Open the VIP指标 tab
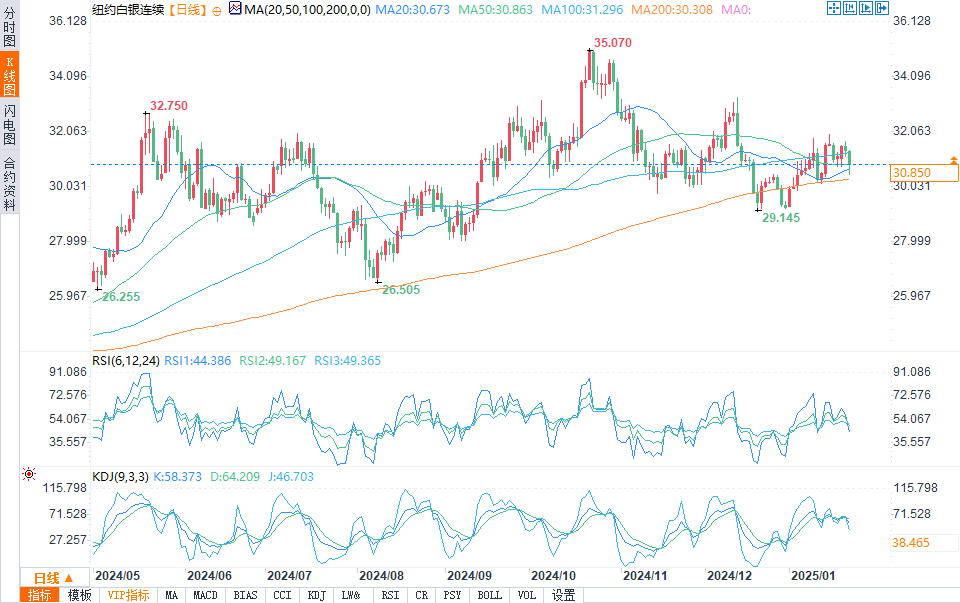Image resolution: width=960 pixels, height=603 pixels. (x=128, y=595)
